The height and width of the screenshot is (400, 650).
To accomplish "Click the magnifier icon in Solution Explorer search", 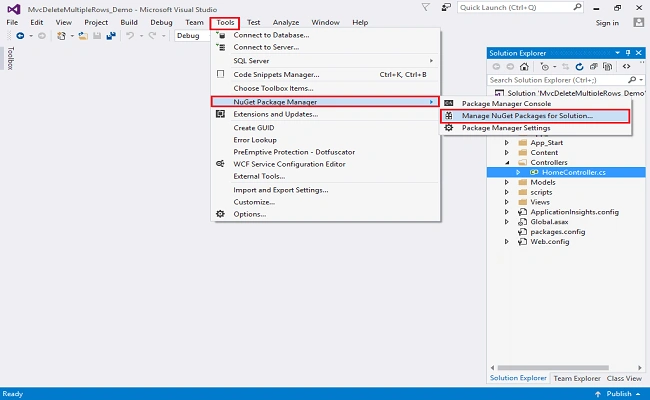I will 632,80.
